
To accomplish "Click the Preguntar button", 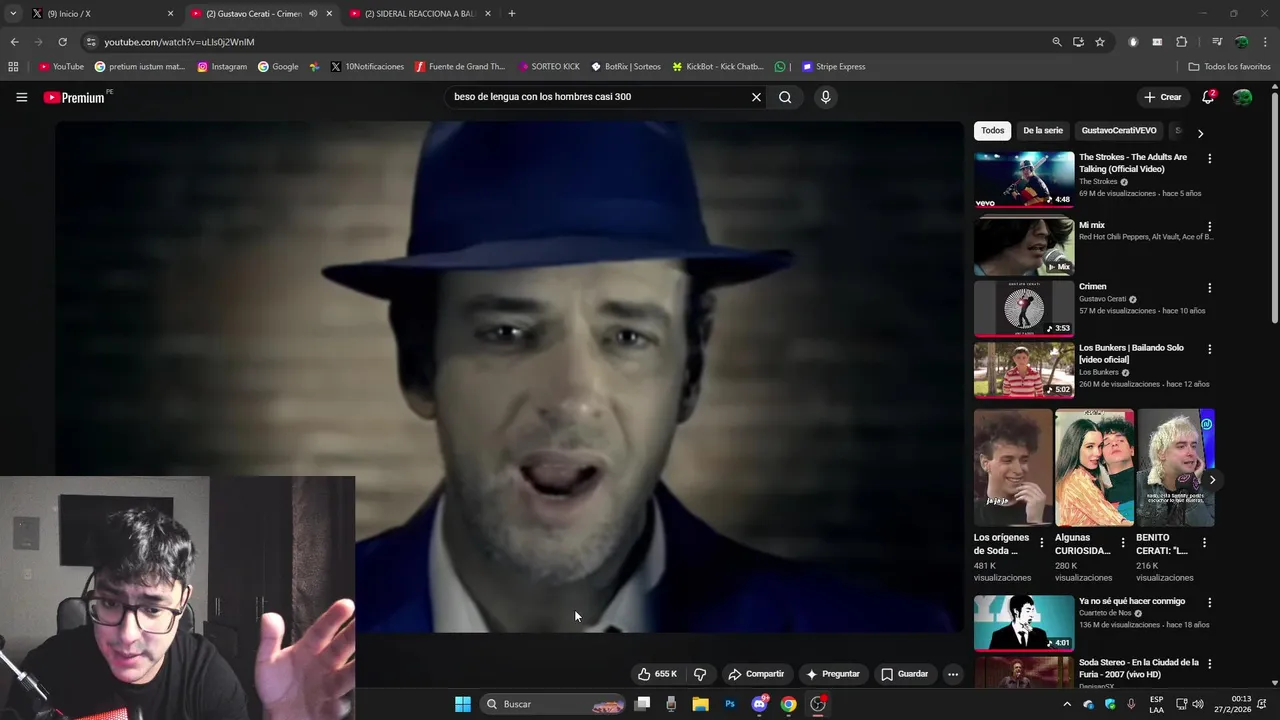I will coord(833,674).
